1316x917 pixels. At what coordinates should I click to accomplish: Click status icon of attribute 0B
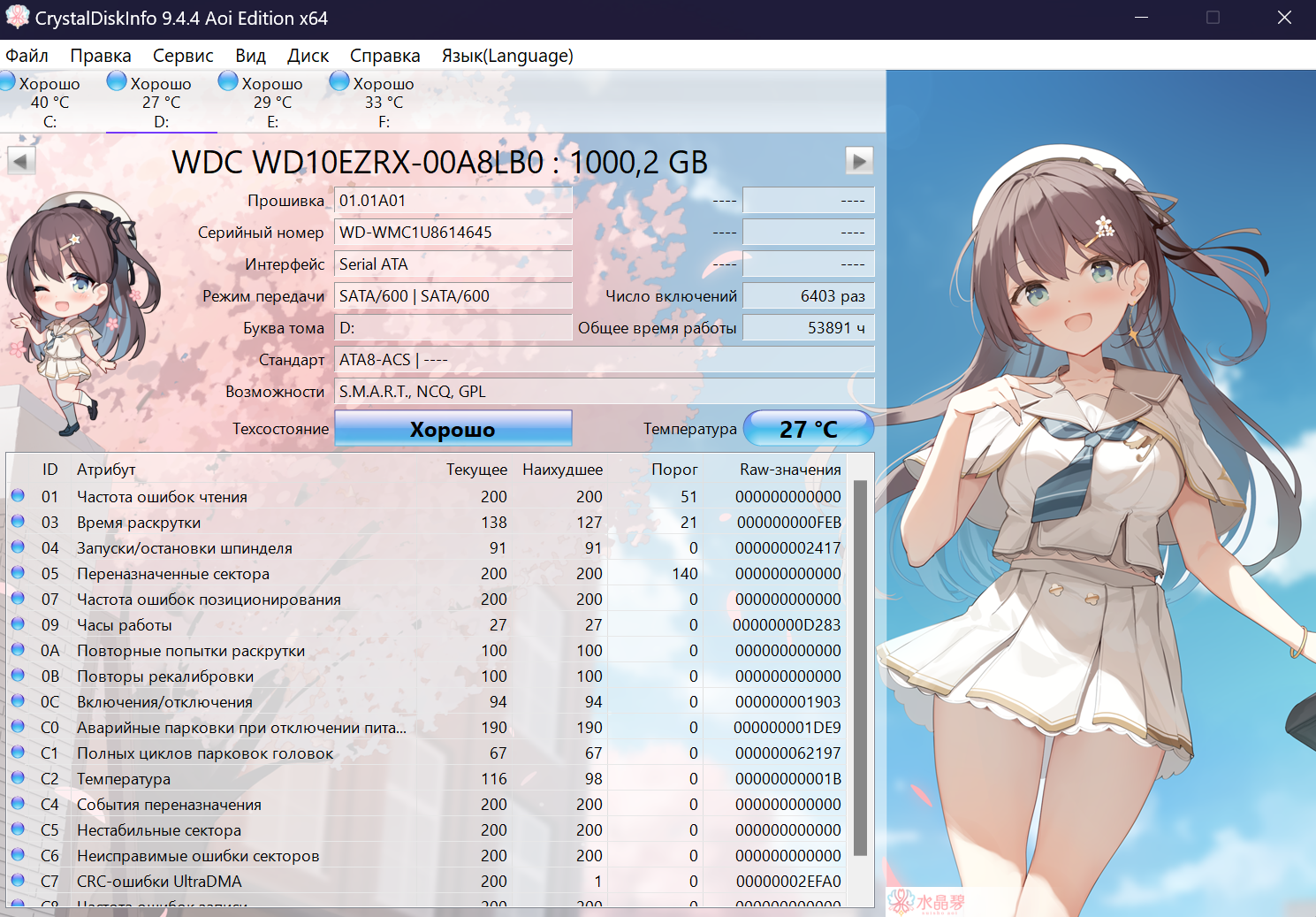coord(18,675)
